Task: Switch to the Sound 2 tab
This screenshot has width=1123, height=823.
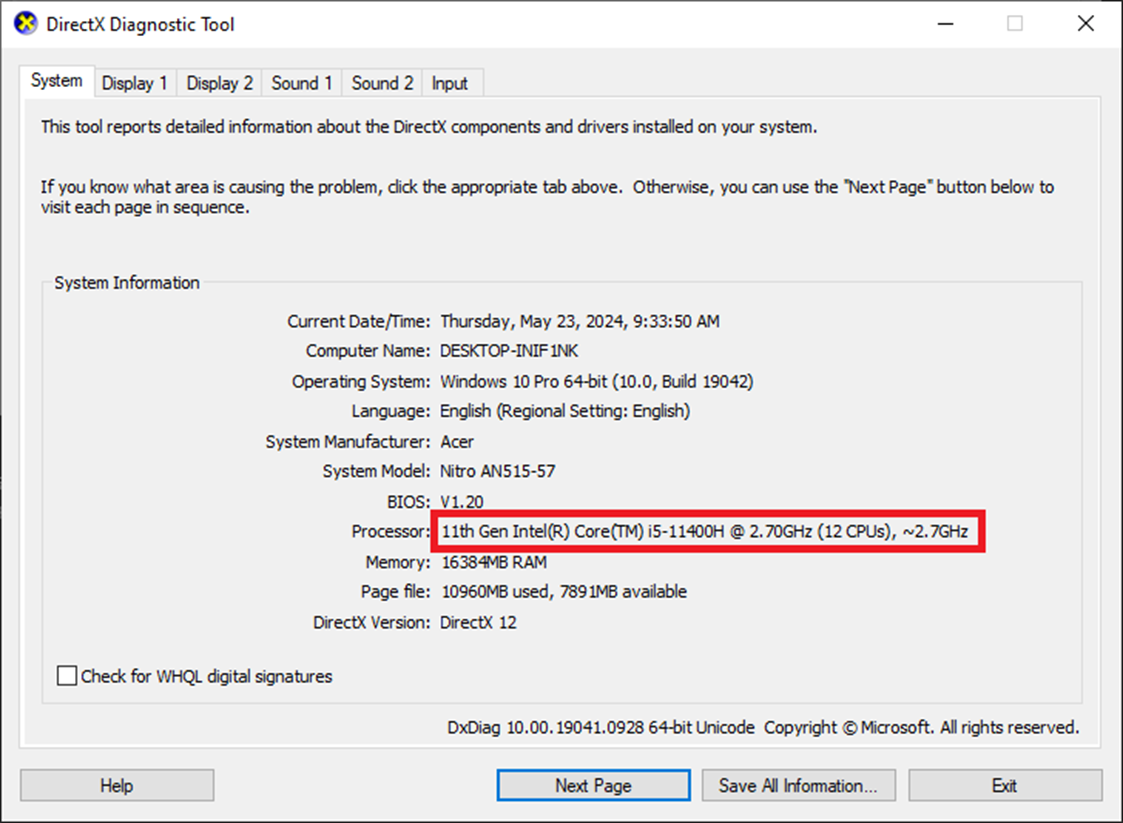Action: 382,84
